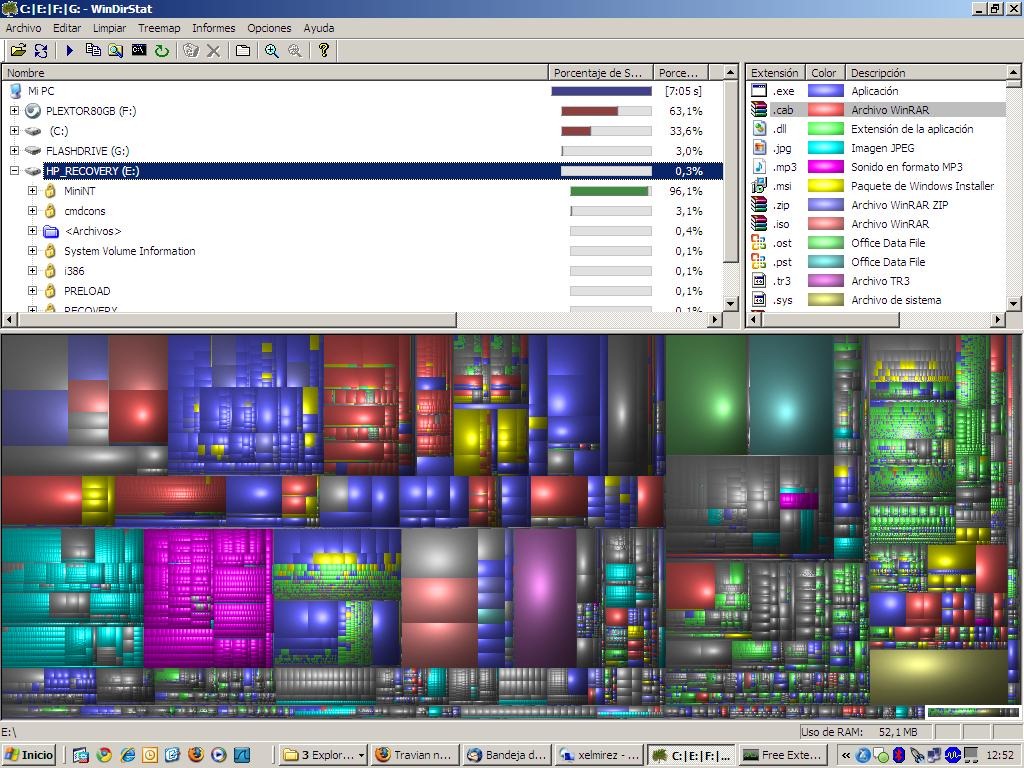
Task: Click the green Refresh selected icon
Action: [161, 50]
